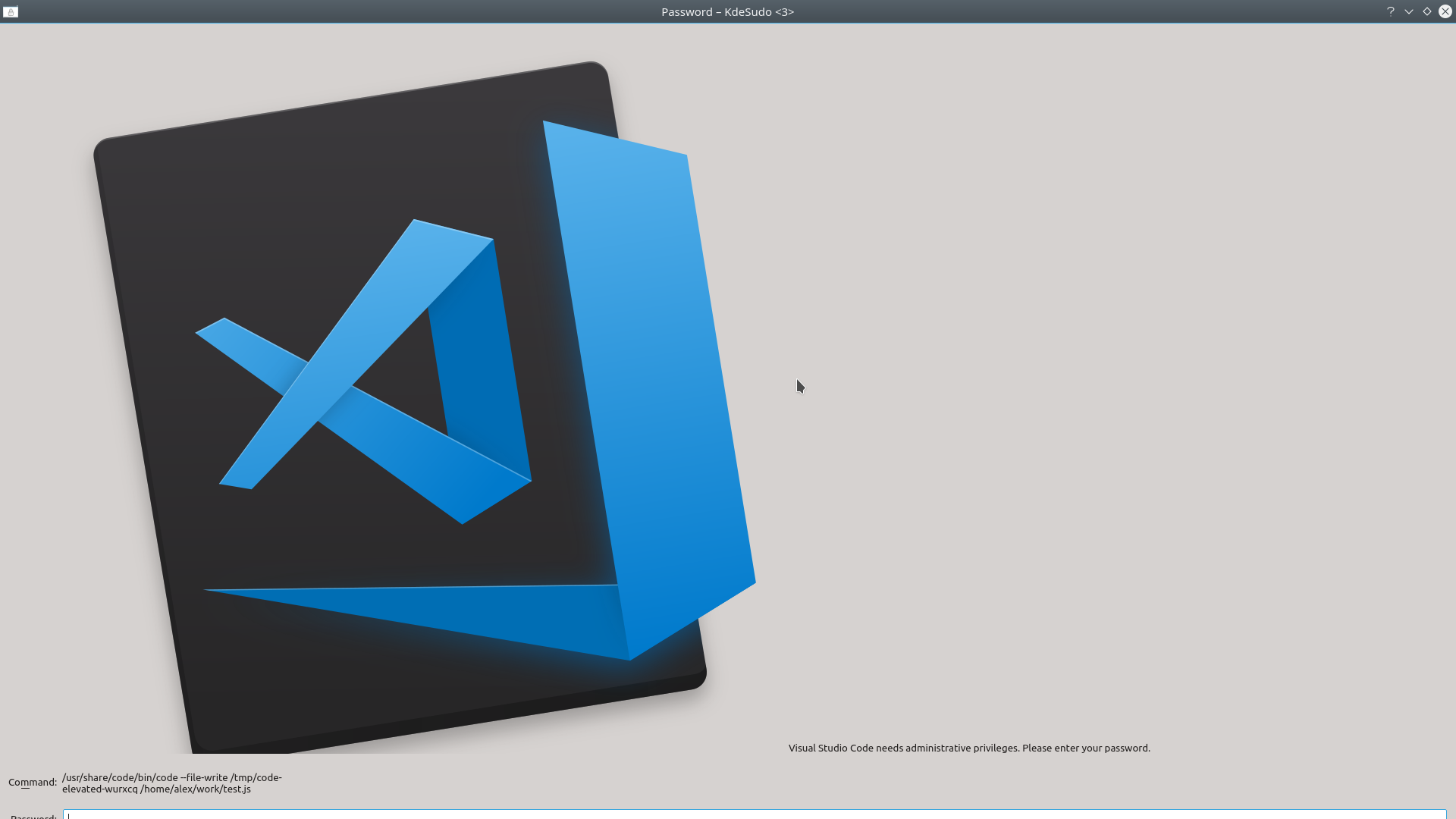Close the KdeSudo password dialog
This screenshot has height=819, width=1456.
coord(1445,11)
